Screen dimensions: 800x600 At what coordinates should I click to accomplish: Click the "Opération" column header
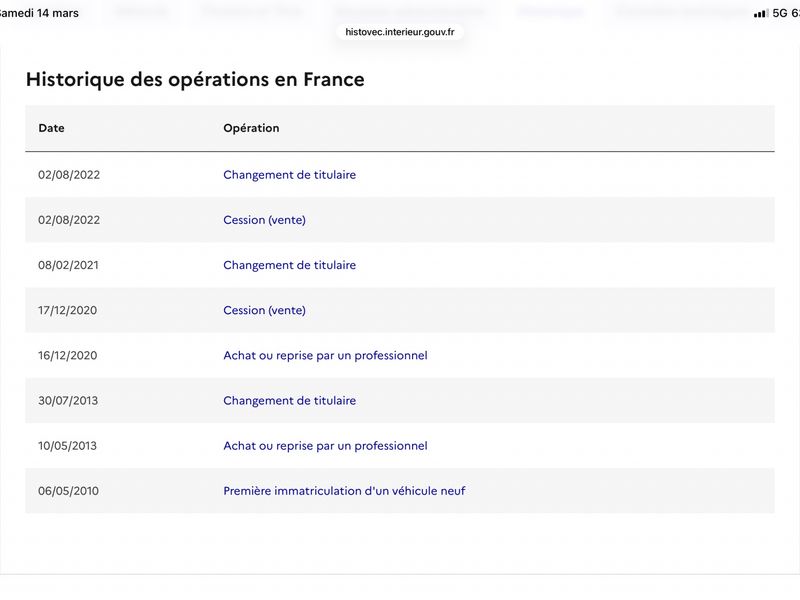251,128
